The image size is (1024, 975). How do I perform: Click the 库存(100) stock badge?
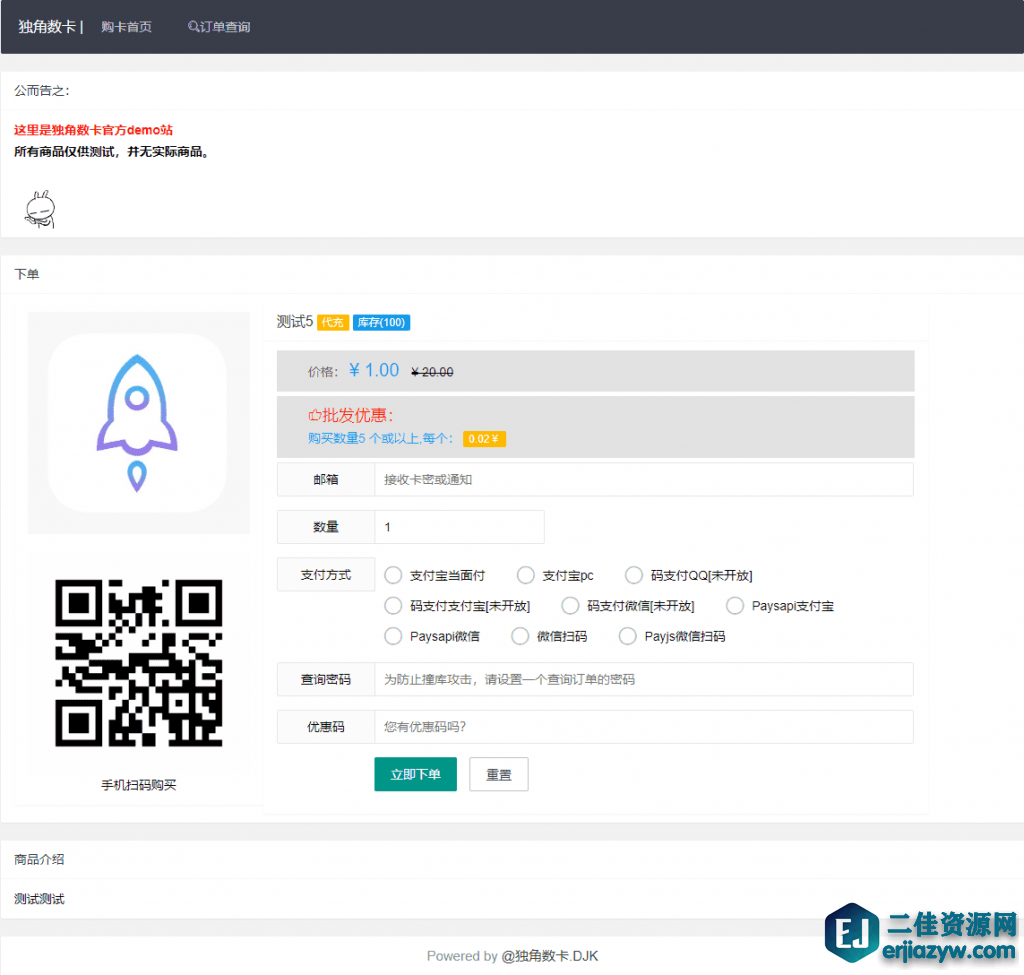[381, 323]
